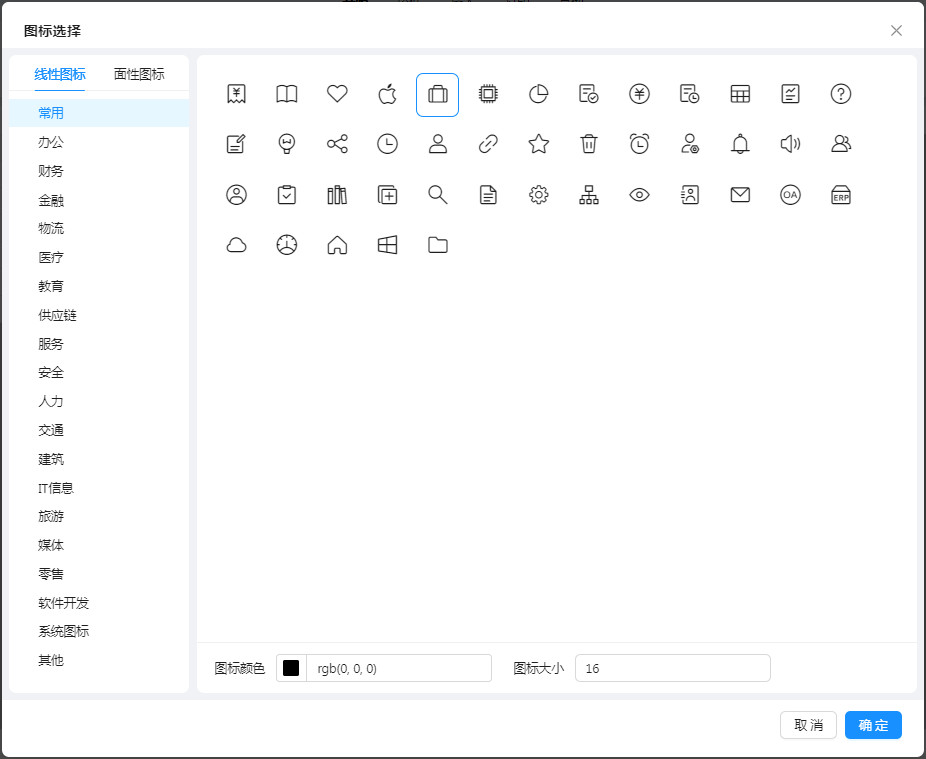Click the 图标大小 input field
Screen dimensions: 926x759
(672, 668)
